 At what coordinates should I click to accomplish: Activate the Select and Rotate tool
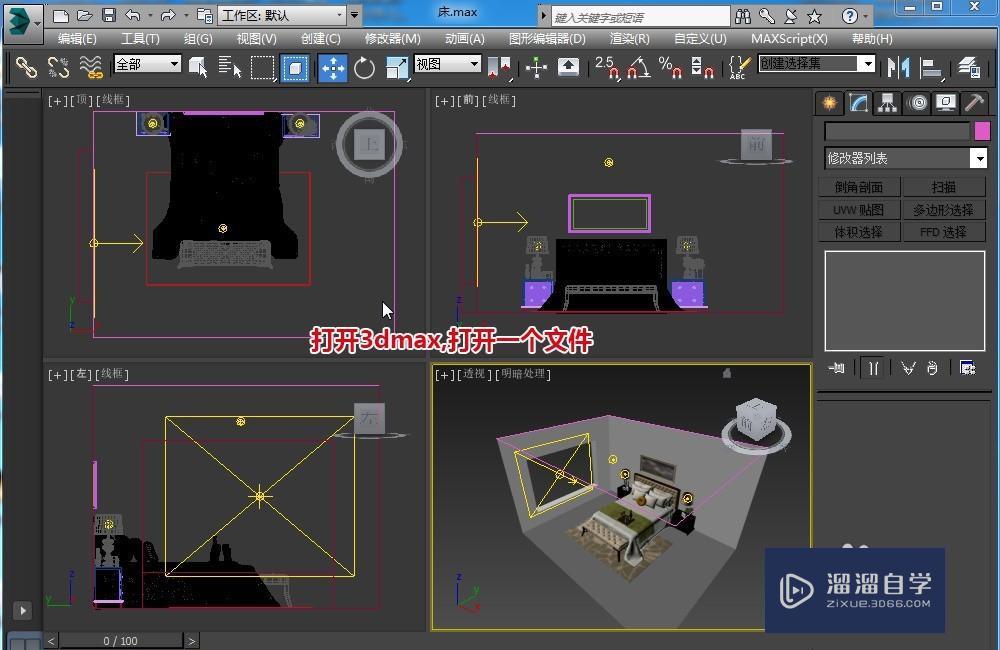coord(364,67)
